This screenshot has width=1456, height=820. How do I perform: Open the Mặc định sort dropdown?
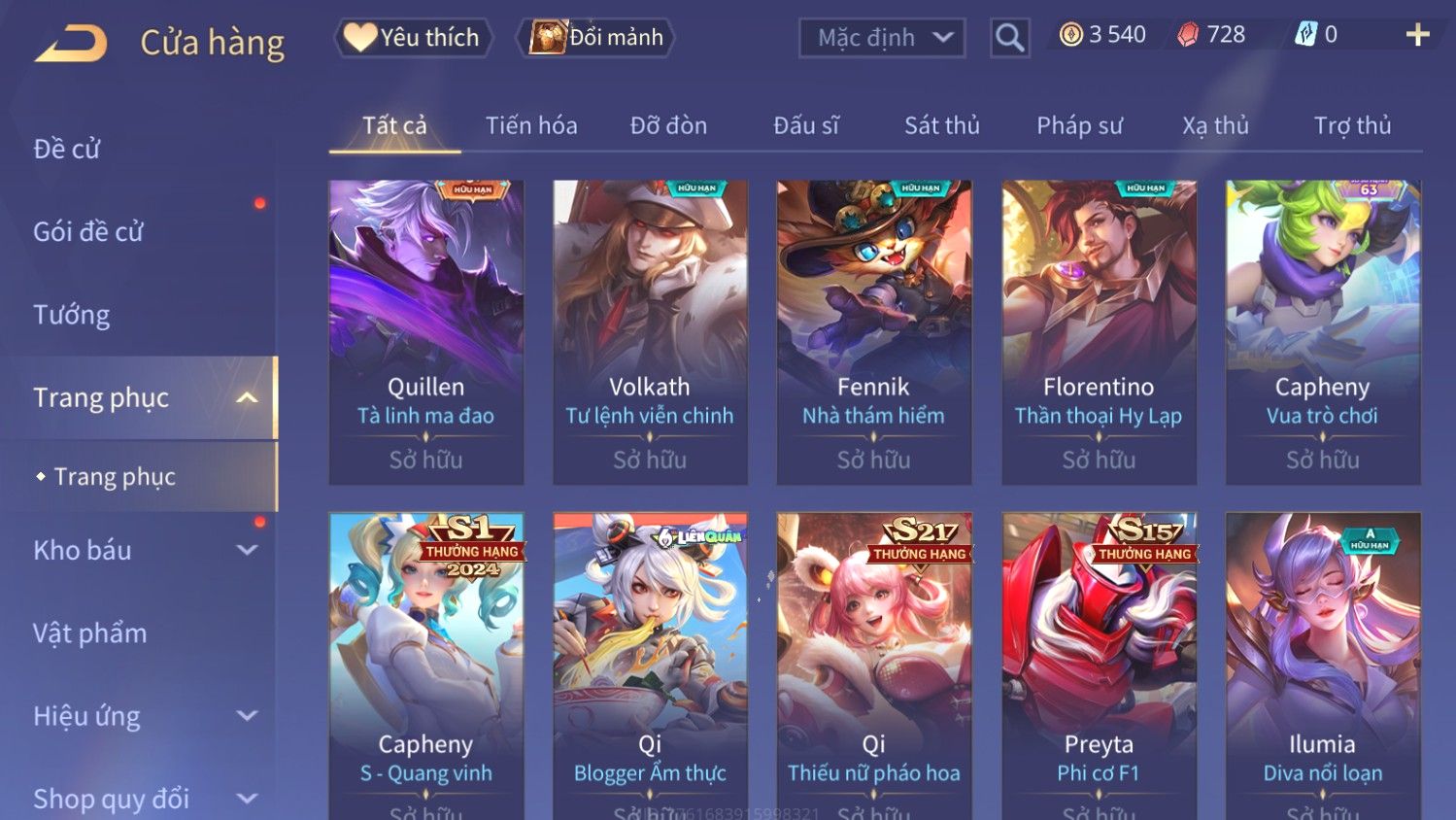[882, 38]
